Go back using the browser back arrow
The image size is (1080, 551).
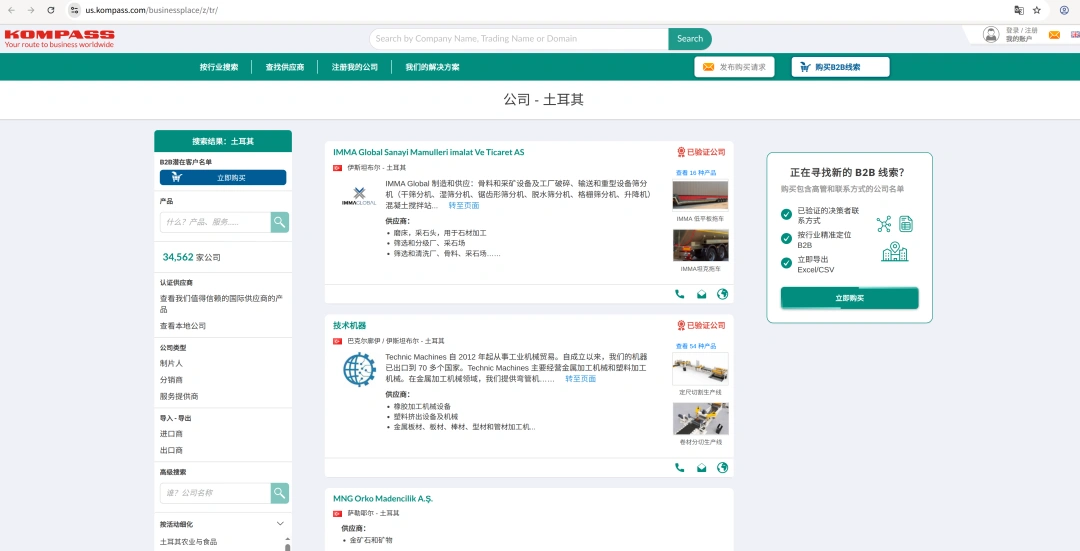(x=11, y=10)
